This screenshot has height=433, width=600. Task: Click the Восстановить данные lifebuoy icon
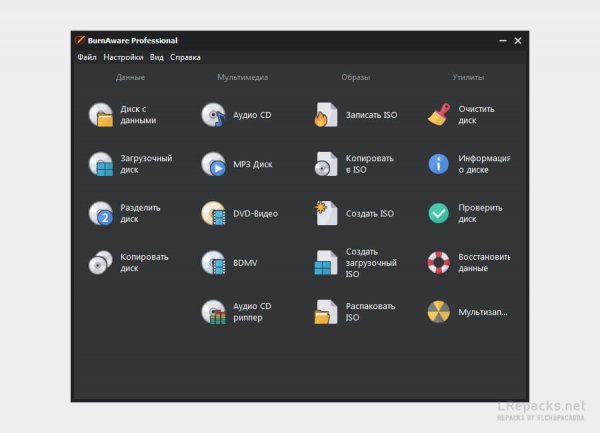439,262
